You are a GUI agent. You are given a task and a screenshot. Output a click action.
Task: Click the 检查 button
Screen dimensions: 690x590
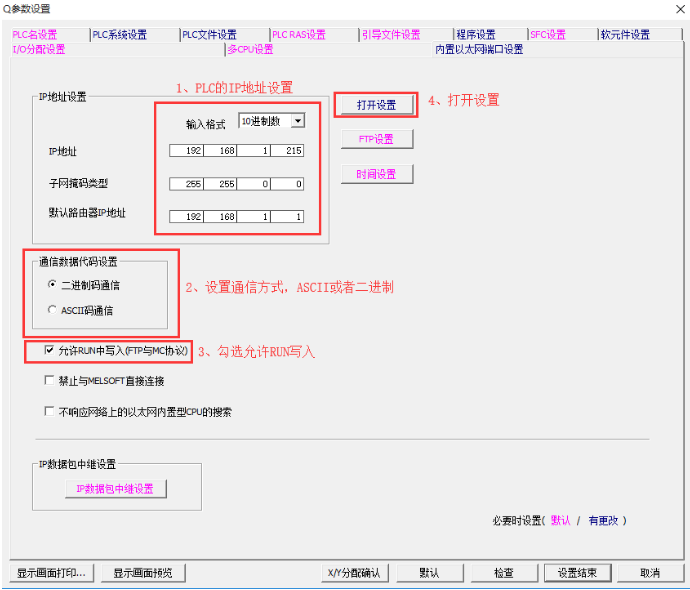504,573
